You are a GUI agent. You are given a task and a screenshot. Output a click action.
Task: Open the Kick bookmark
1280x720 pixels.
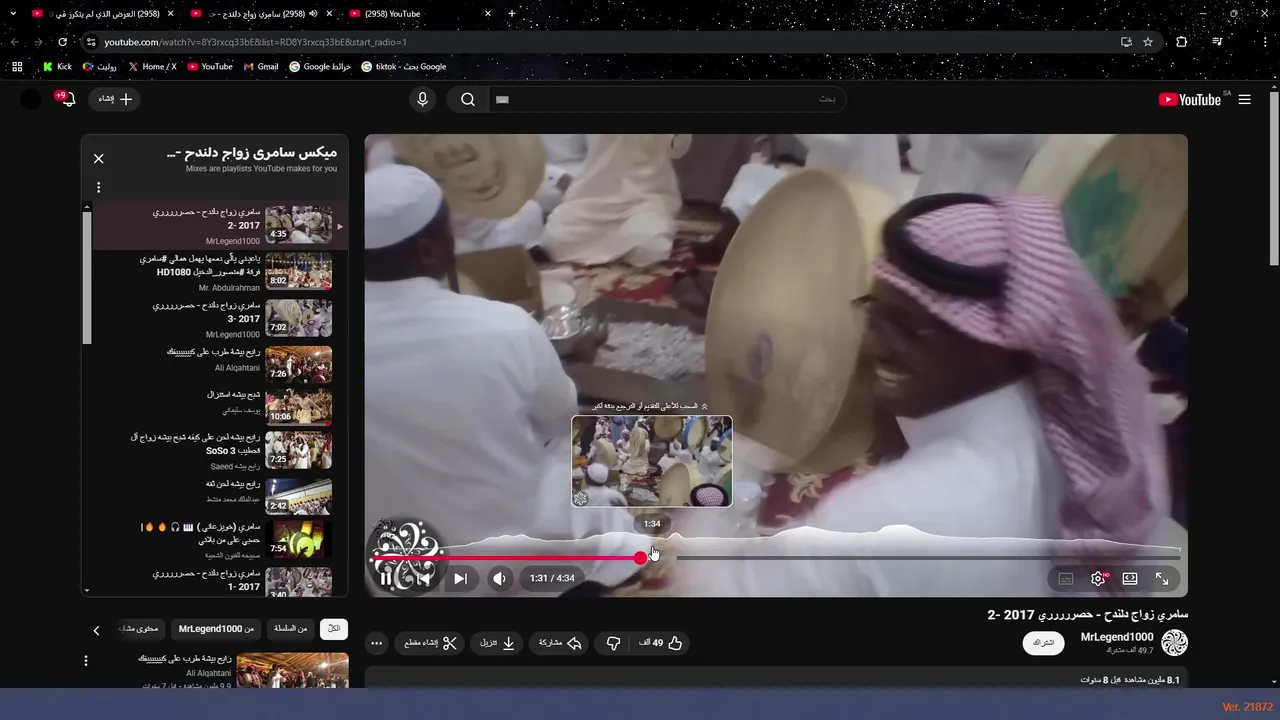[x=57, y=67]
